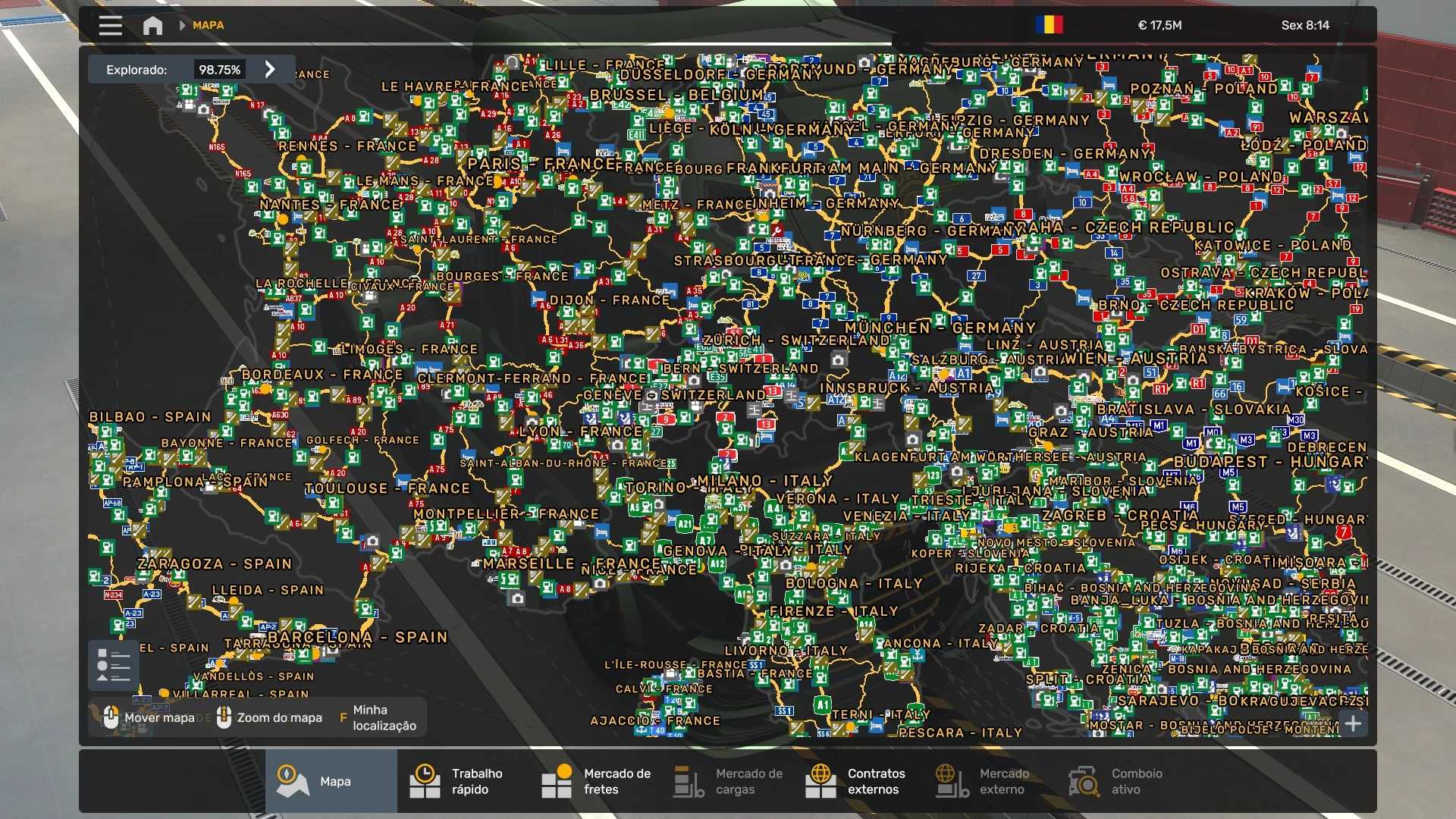Click the plus button on map corner
Viewport: 1456px width, 819px height.
(x=1353, y=723)
